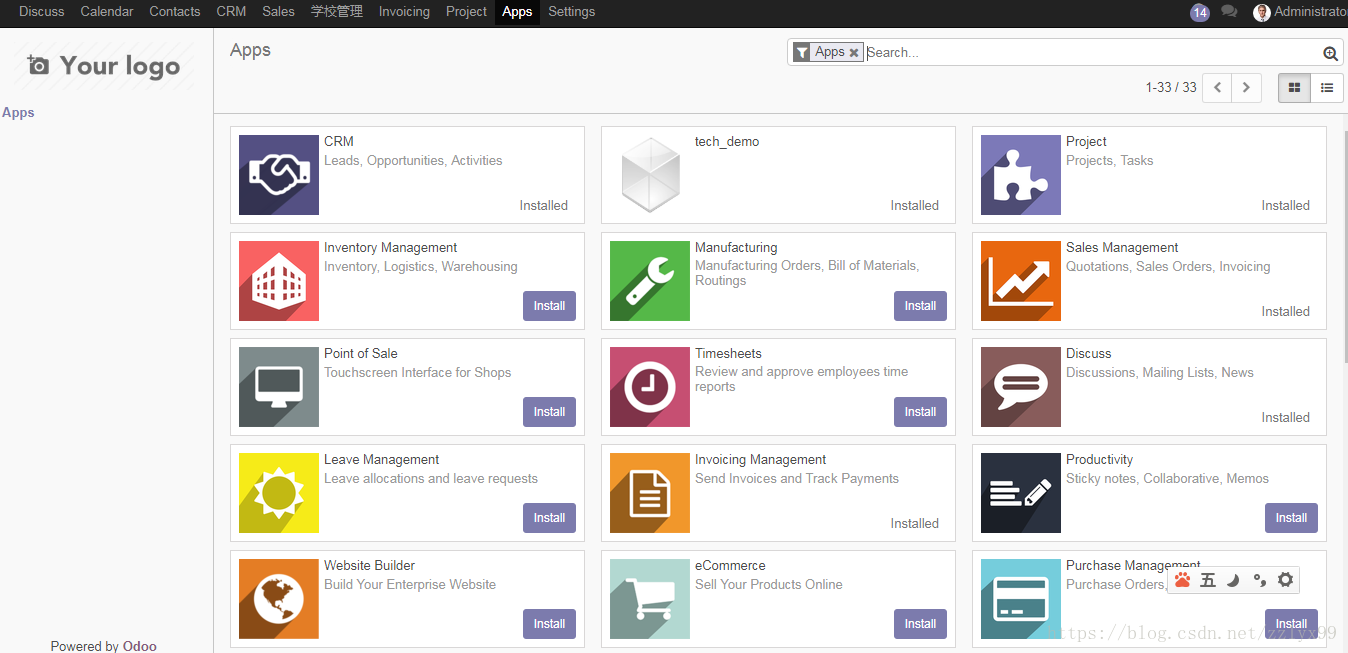The height and width of the screenshot is (653, 1348).
Task: Install the Productivity app
Action: (x=1291, y=518)
